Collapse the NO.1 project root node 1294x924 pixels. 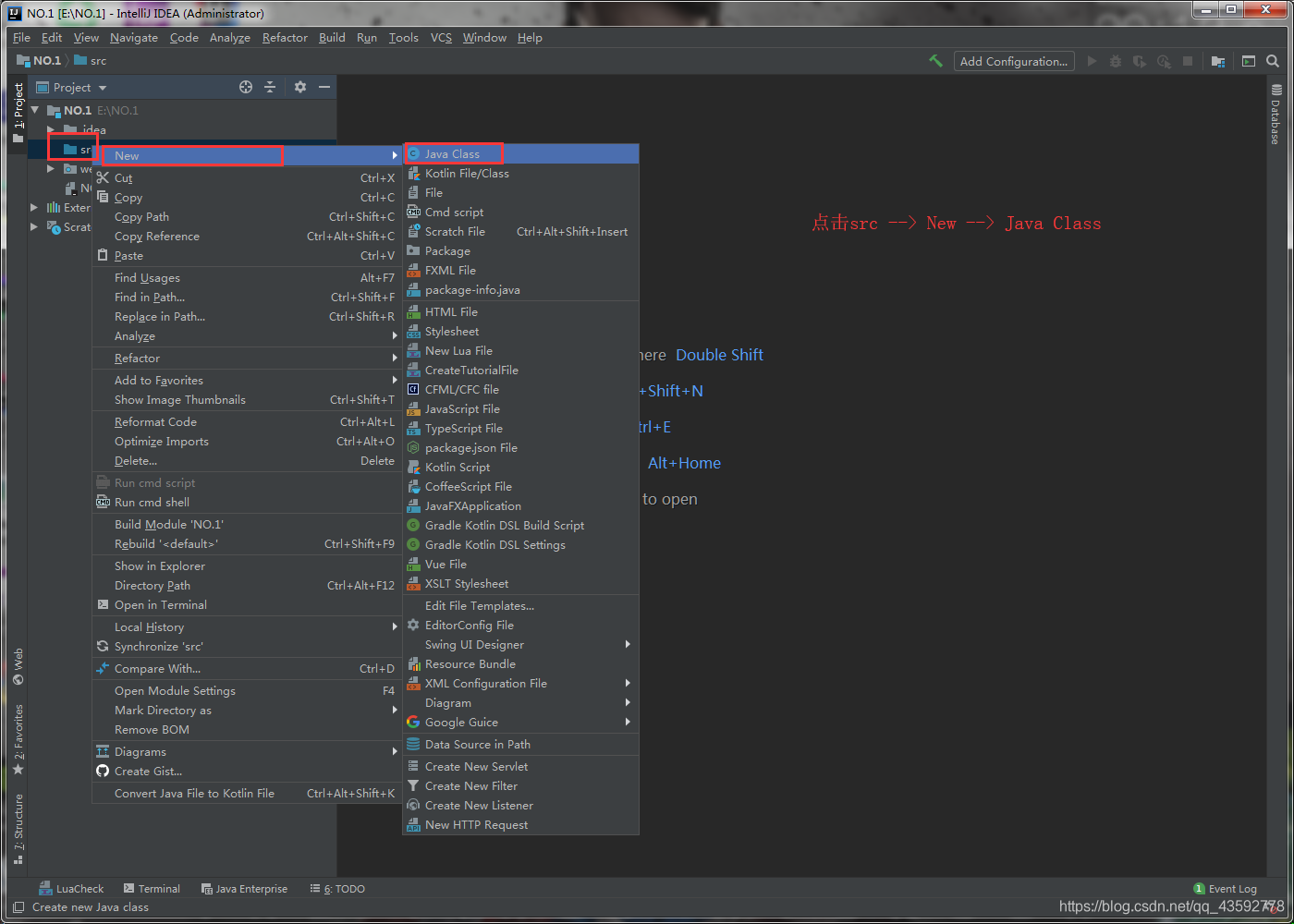35,110
